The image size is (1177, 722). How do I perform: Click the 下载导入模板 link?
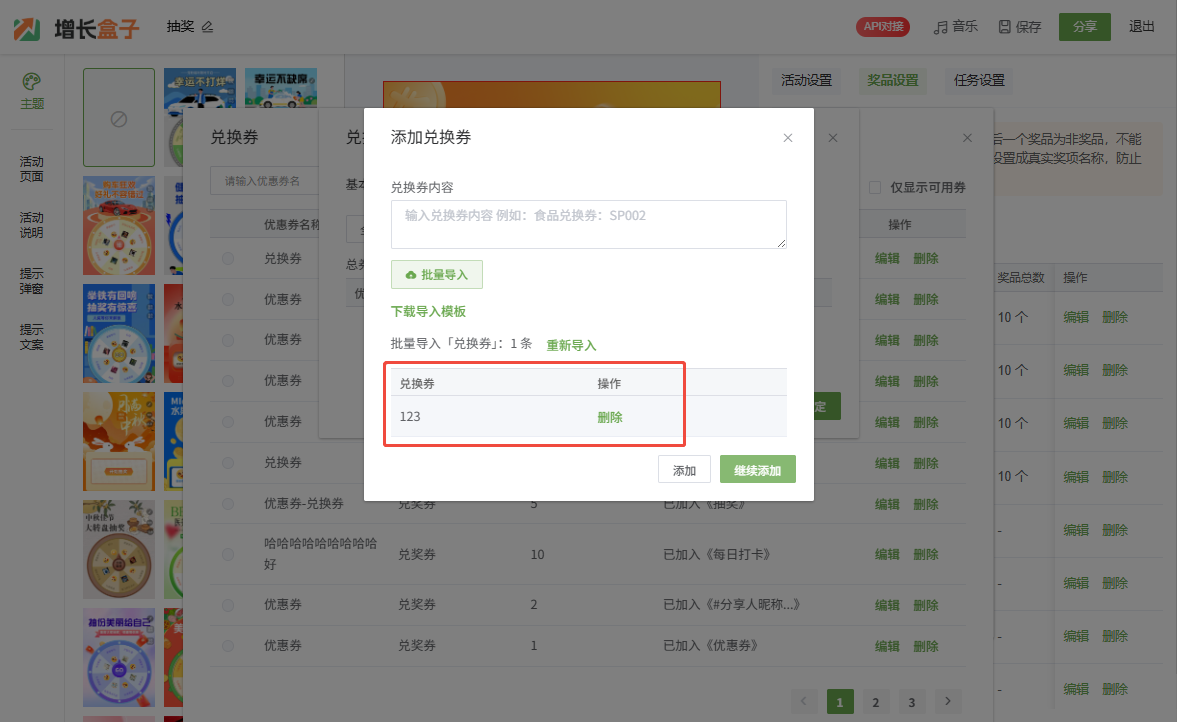pyautogui.click(x=428, y=311)
